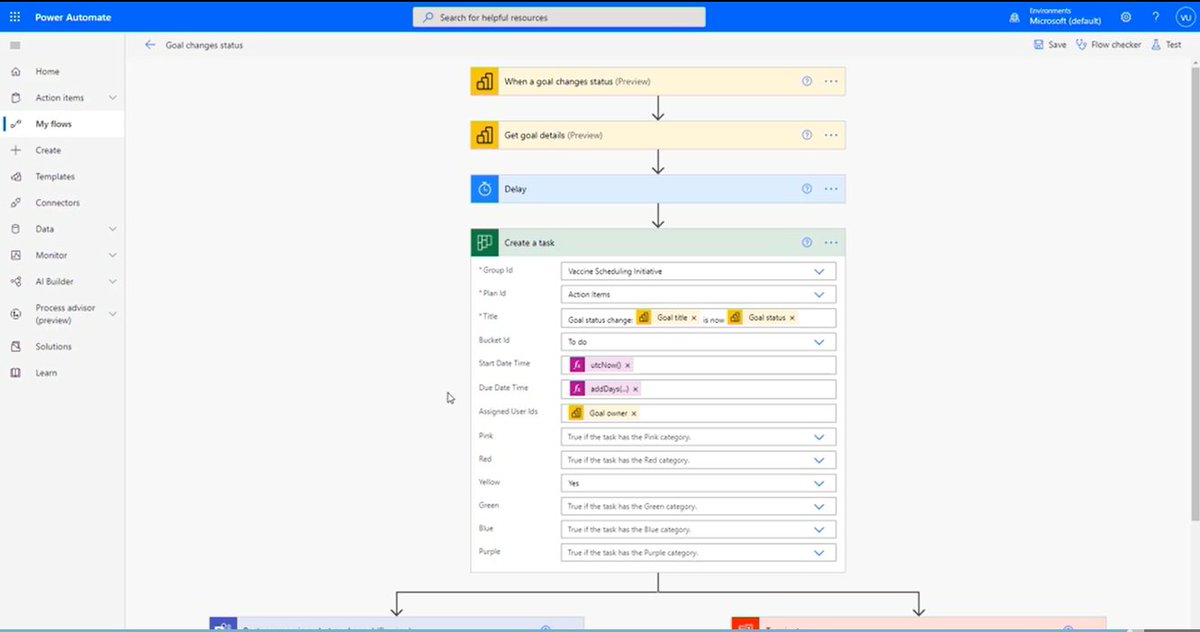Click the 'Power Automate' title in header

73,17
